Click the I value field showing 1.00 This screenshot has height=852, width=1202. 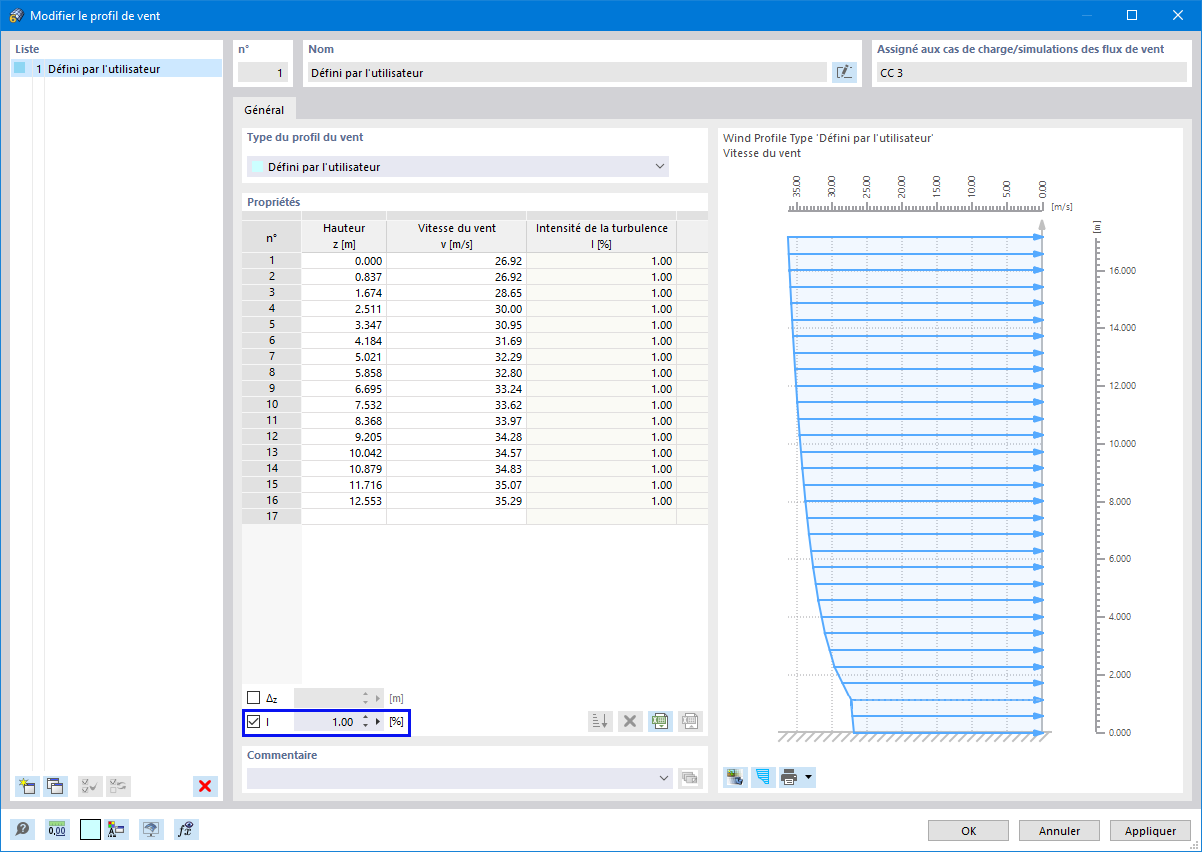click(x=326, y=721)
